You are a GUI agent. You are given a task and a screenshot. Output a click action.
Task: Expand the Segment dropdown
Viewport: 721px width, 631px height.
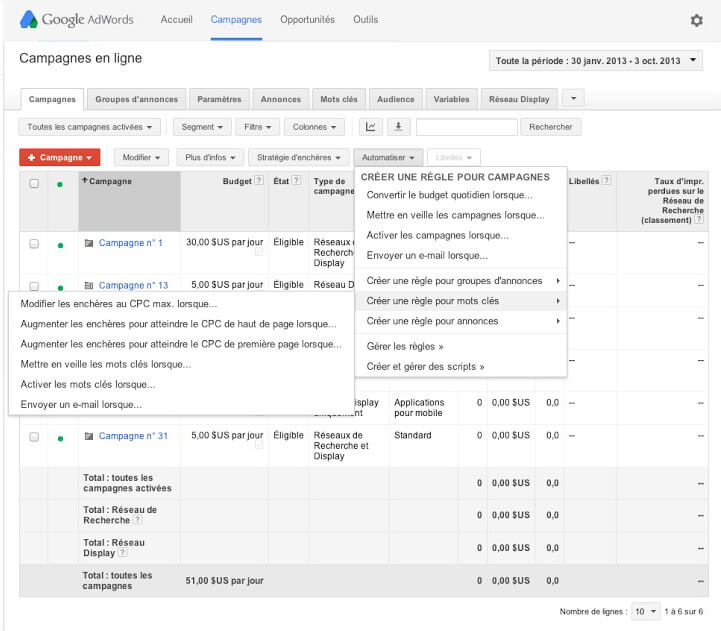pos(202,127)
